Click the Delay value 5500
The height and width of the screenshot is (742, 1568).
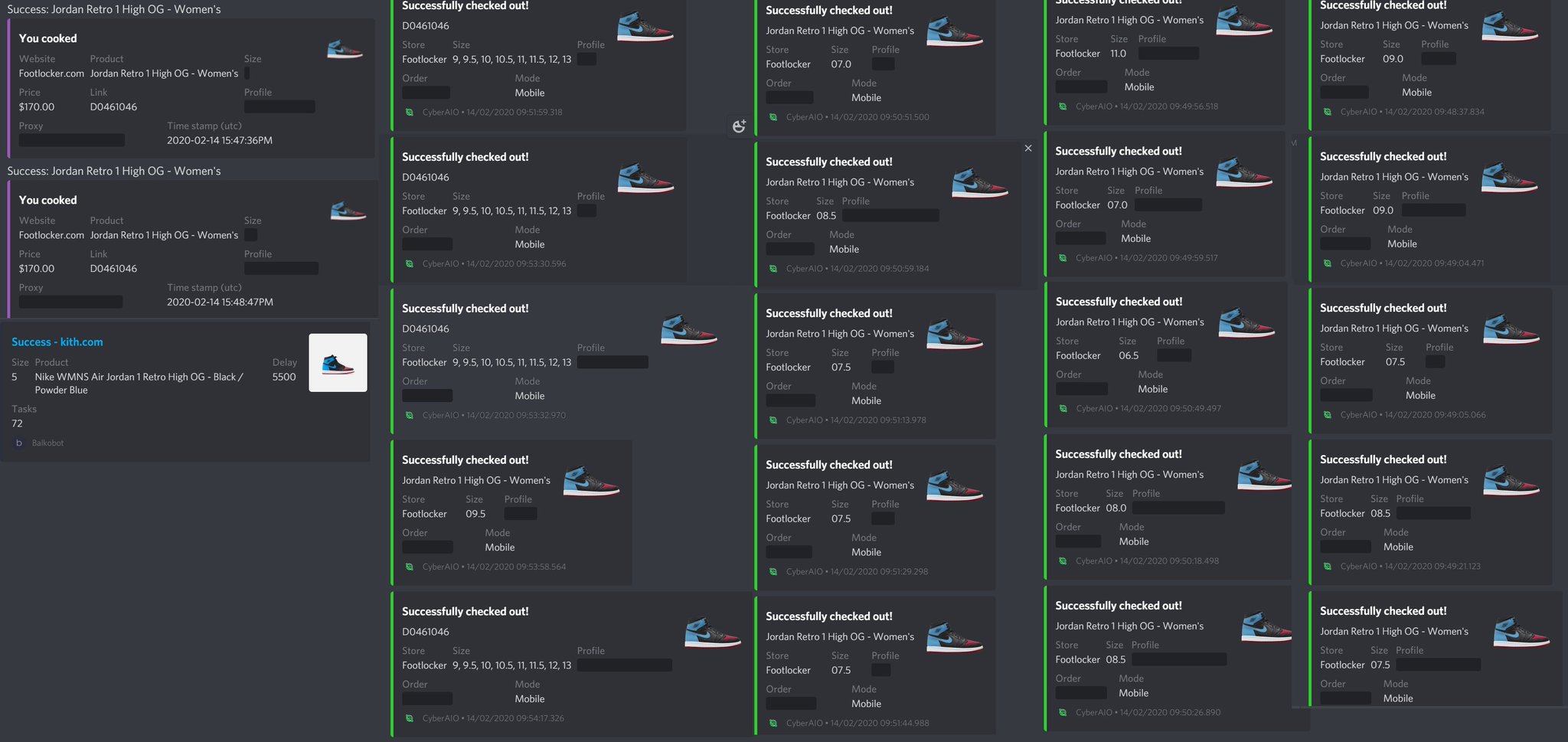284,378
